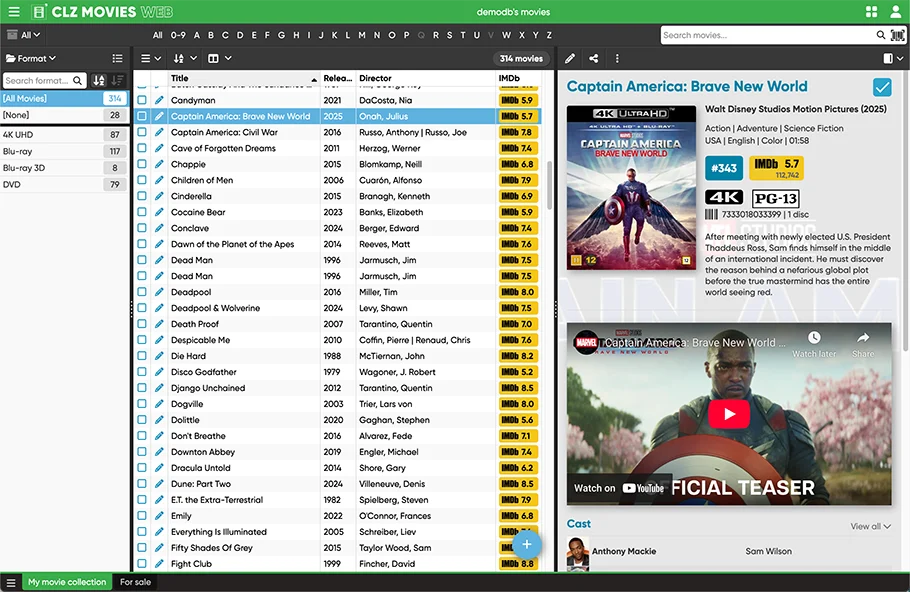Open the user account menu
Image resolution: width=910 pixels, height=592 pixels.
[895, 12]
